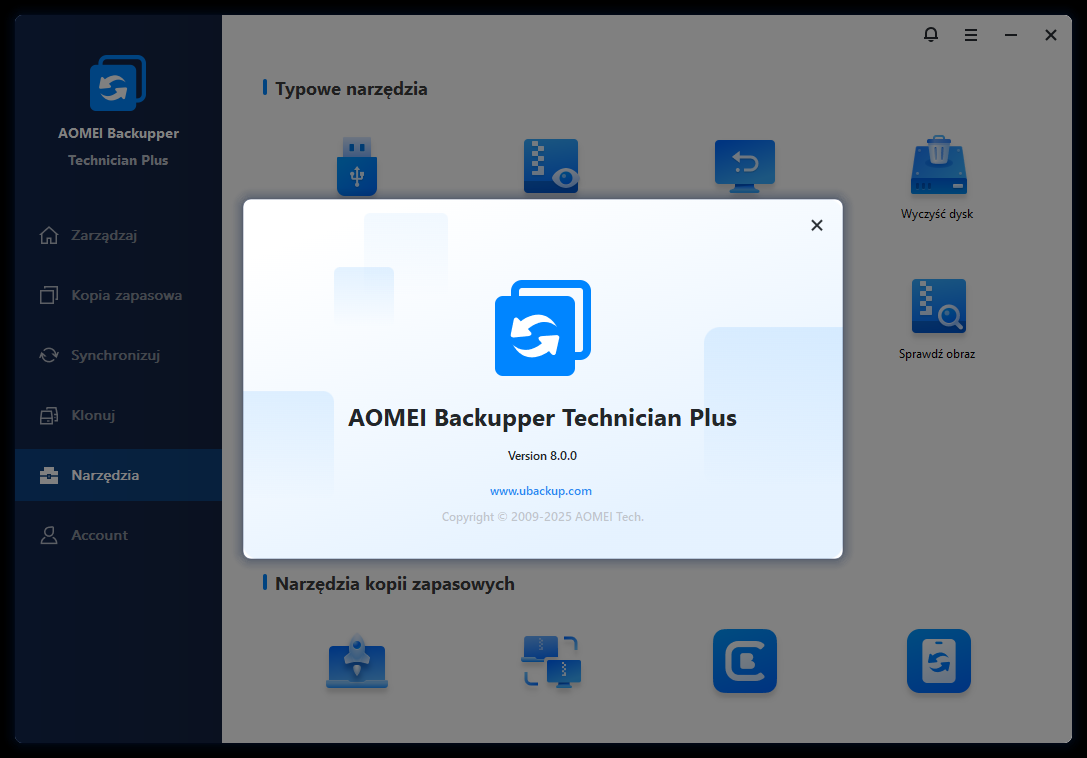
Task: Click the Copyright 2009-2025 AOMEI Tech text
Action: coord(543,517)
